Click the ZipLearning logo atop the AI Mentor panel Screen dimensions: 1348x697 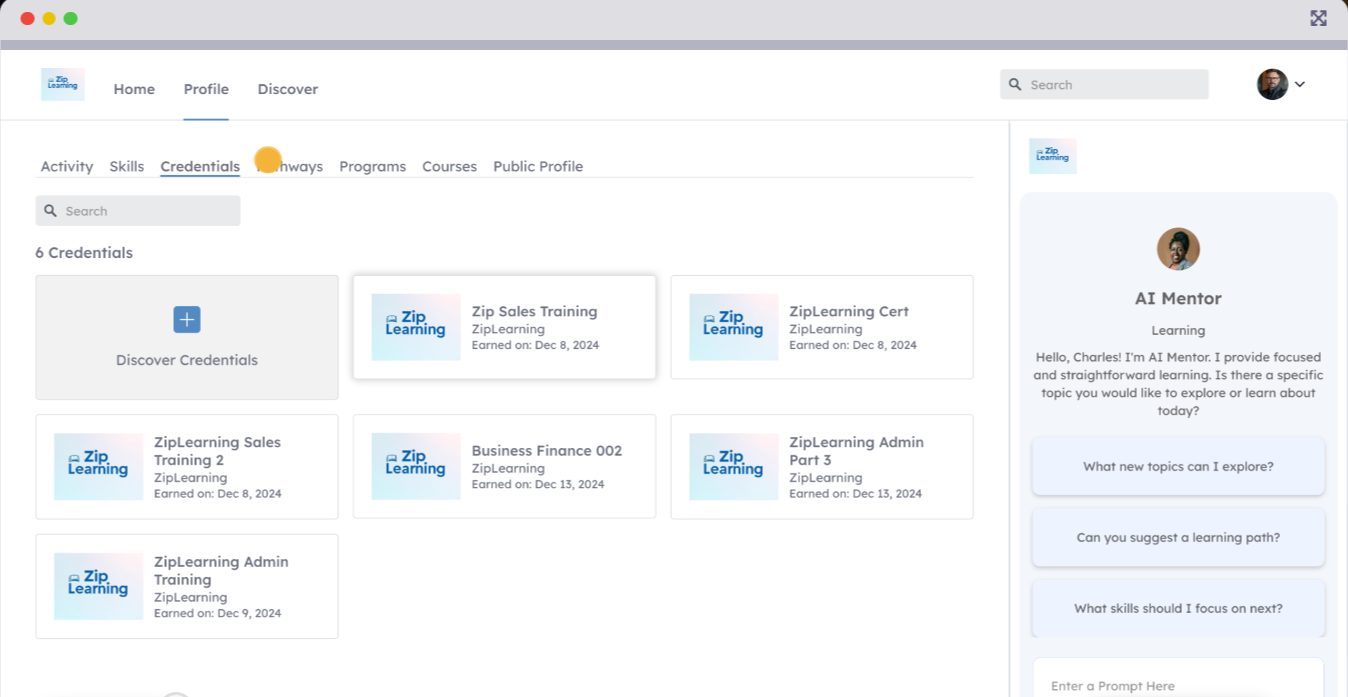point(1052,156)
